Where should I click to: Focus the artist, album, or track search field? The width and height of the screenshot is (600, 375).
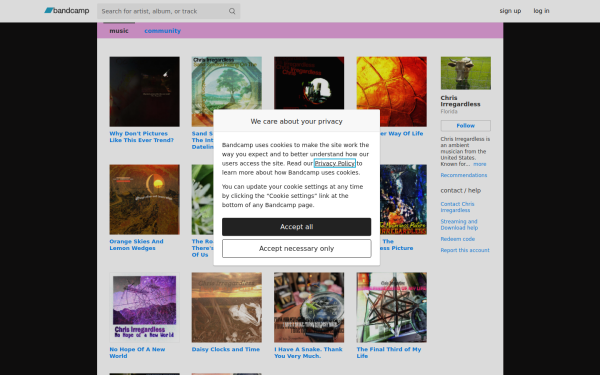click(x=168, y=11)
